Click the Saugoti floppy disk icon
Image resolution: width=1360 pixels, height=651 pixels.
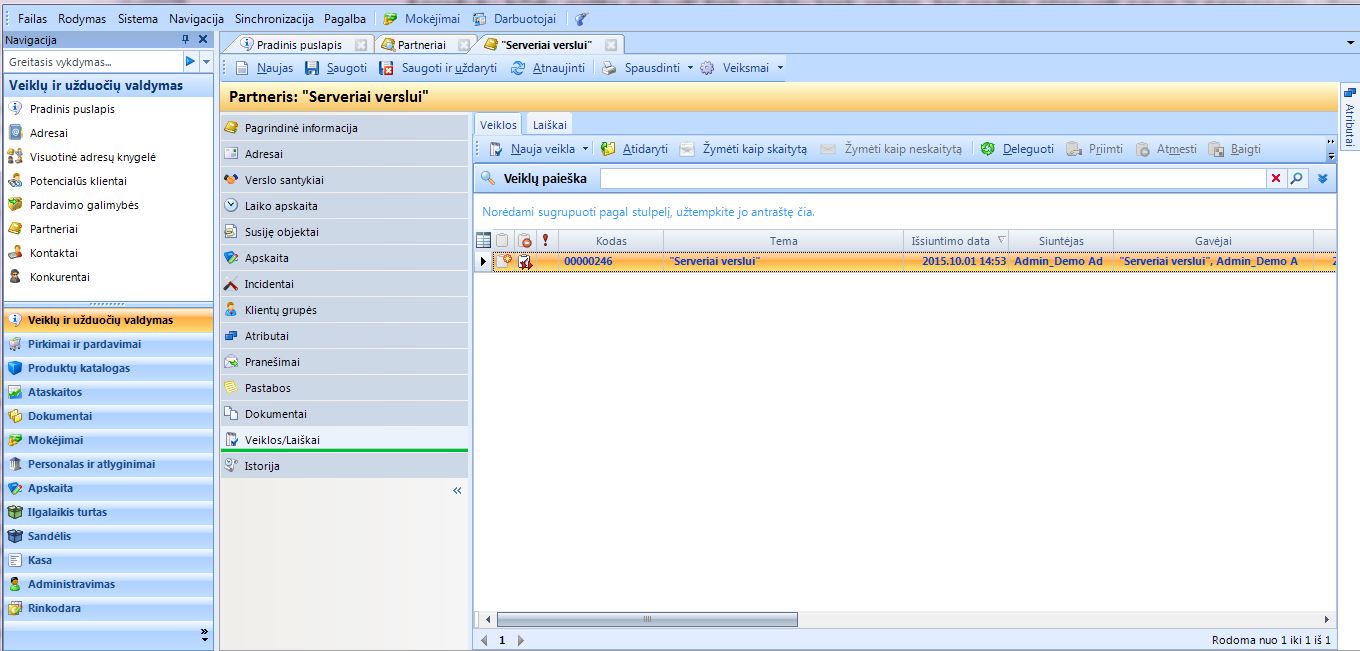coord(312,68)
